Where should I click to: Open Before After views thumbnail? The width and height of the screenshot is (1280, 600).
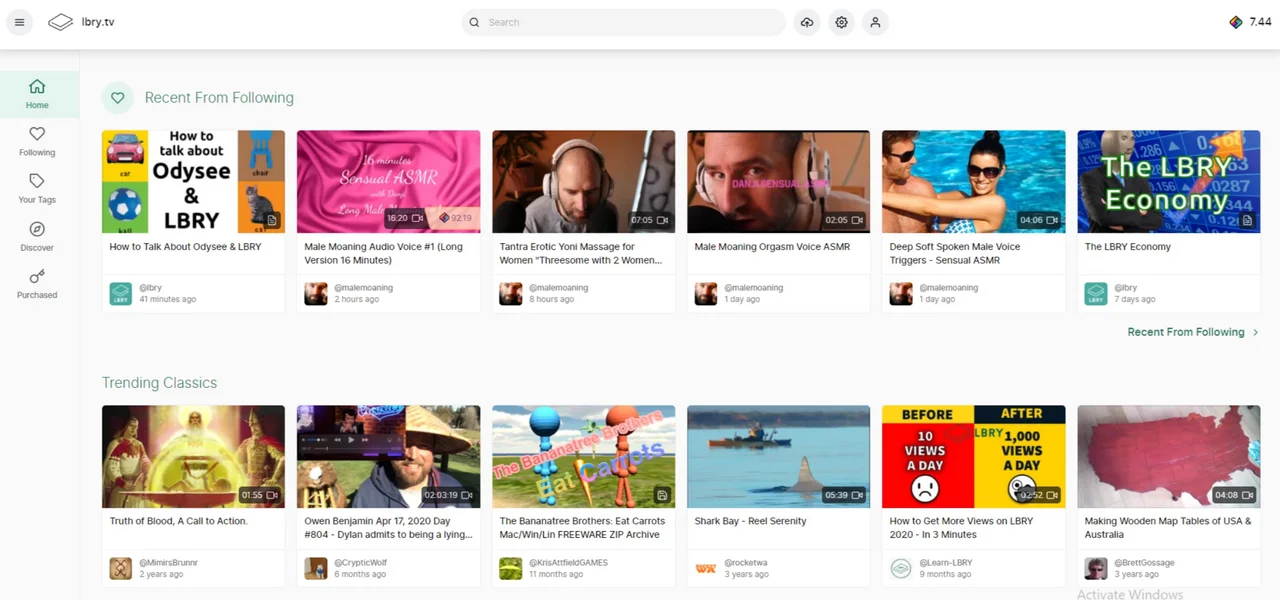973,456
